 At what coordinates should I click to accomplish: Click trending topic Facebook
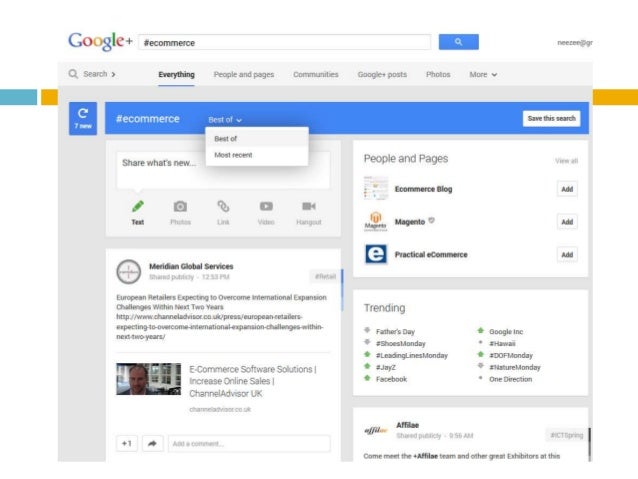pos(391,378)
